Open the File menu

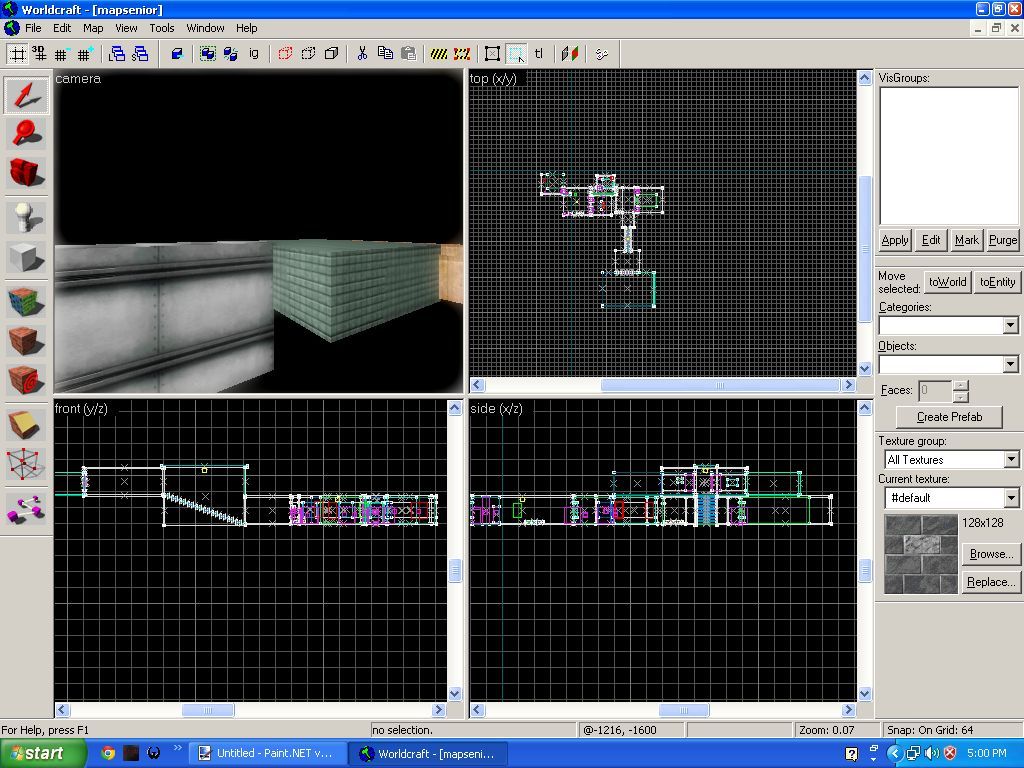click(x=33, y=28)
